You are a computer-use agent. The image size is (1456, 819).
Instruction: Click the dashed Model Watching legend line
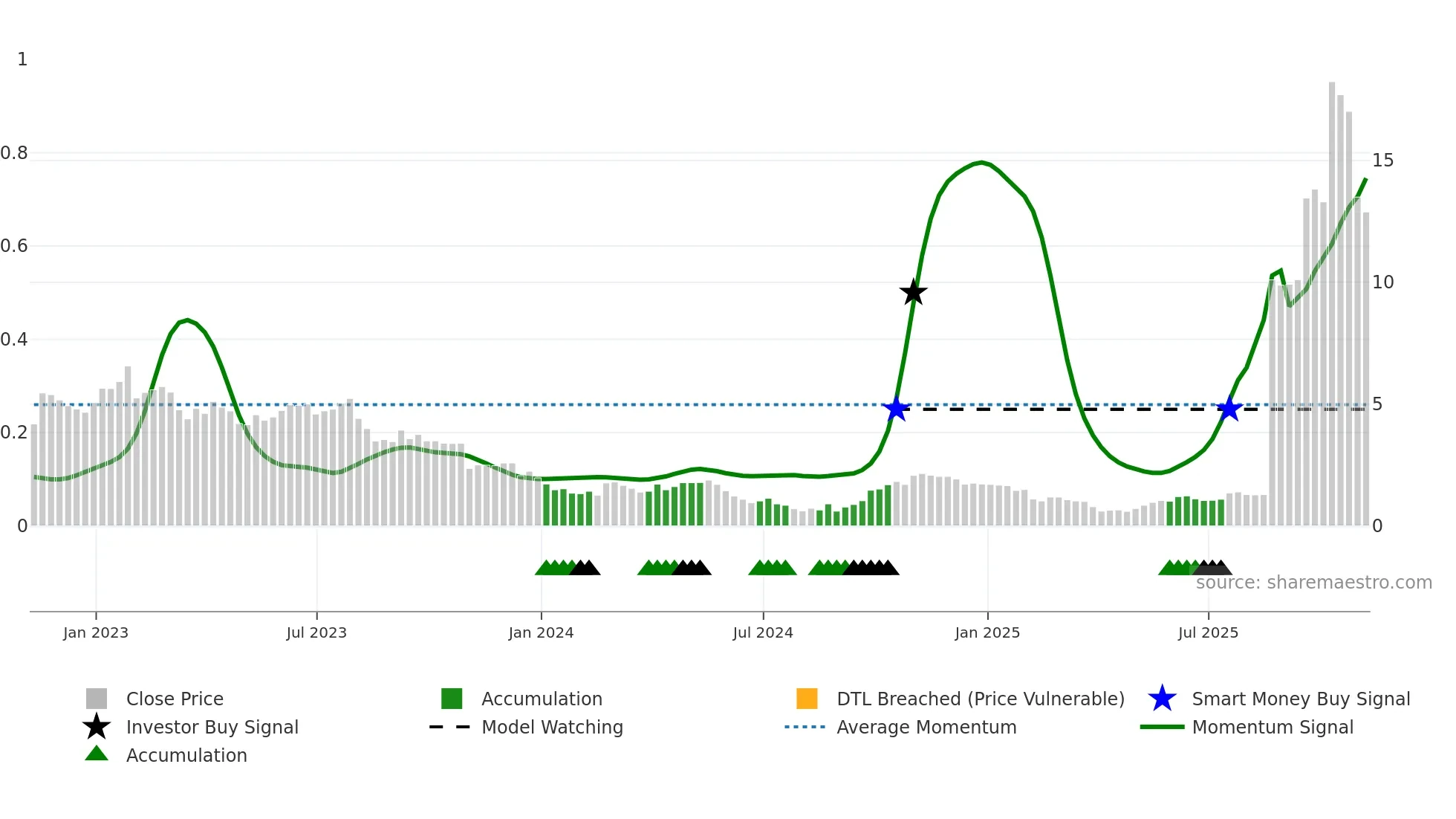coord(450,727)
